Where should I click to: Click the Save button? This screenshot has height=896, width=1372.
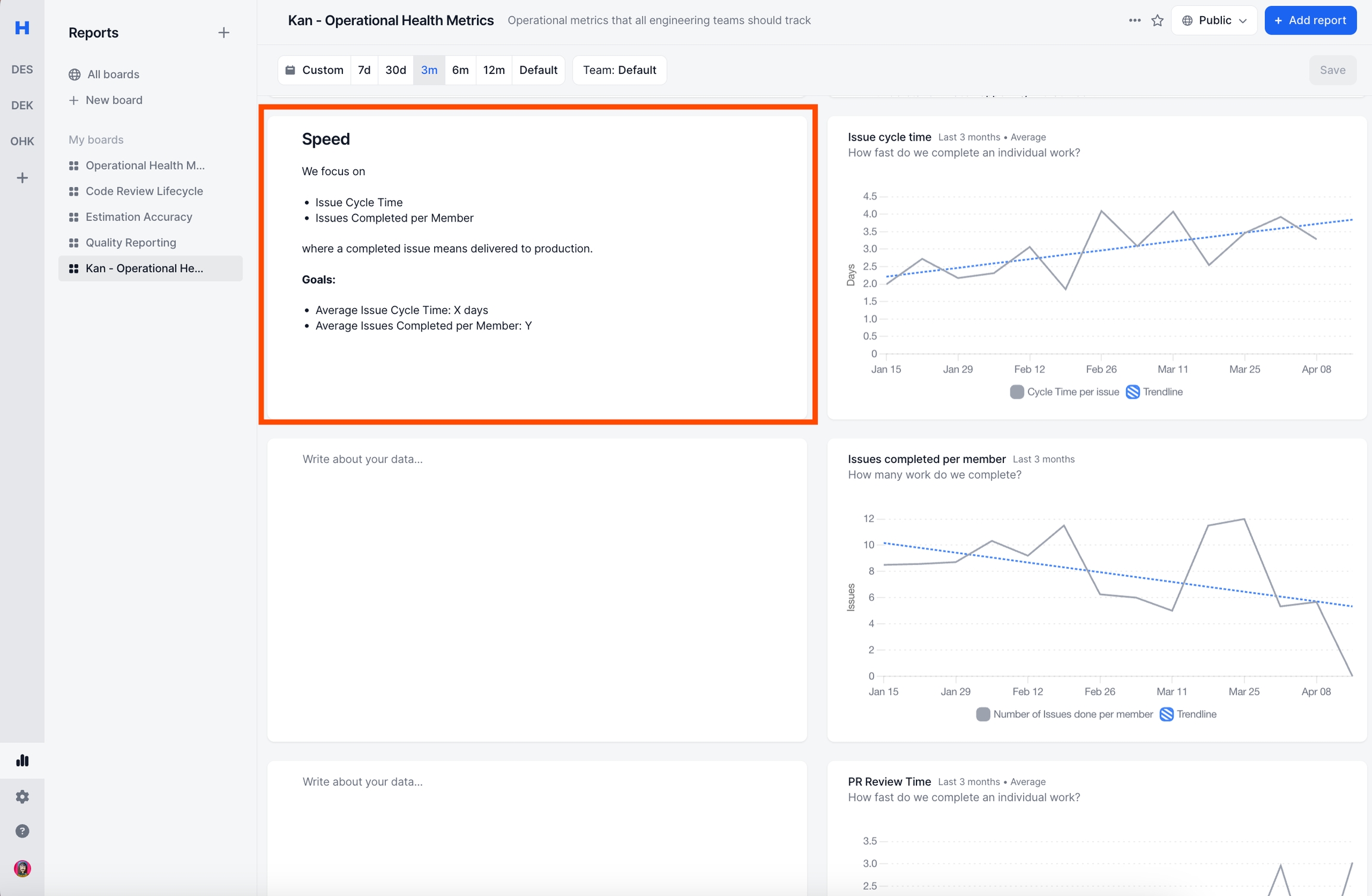pyautogui.click(x=1333, y=70)
